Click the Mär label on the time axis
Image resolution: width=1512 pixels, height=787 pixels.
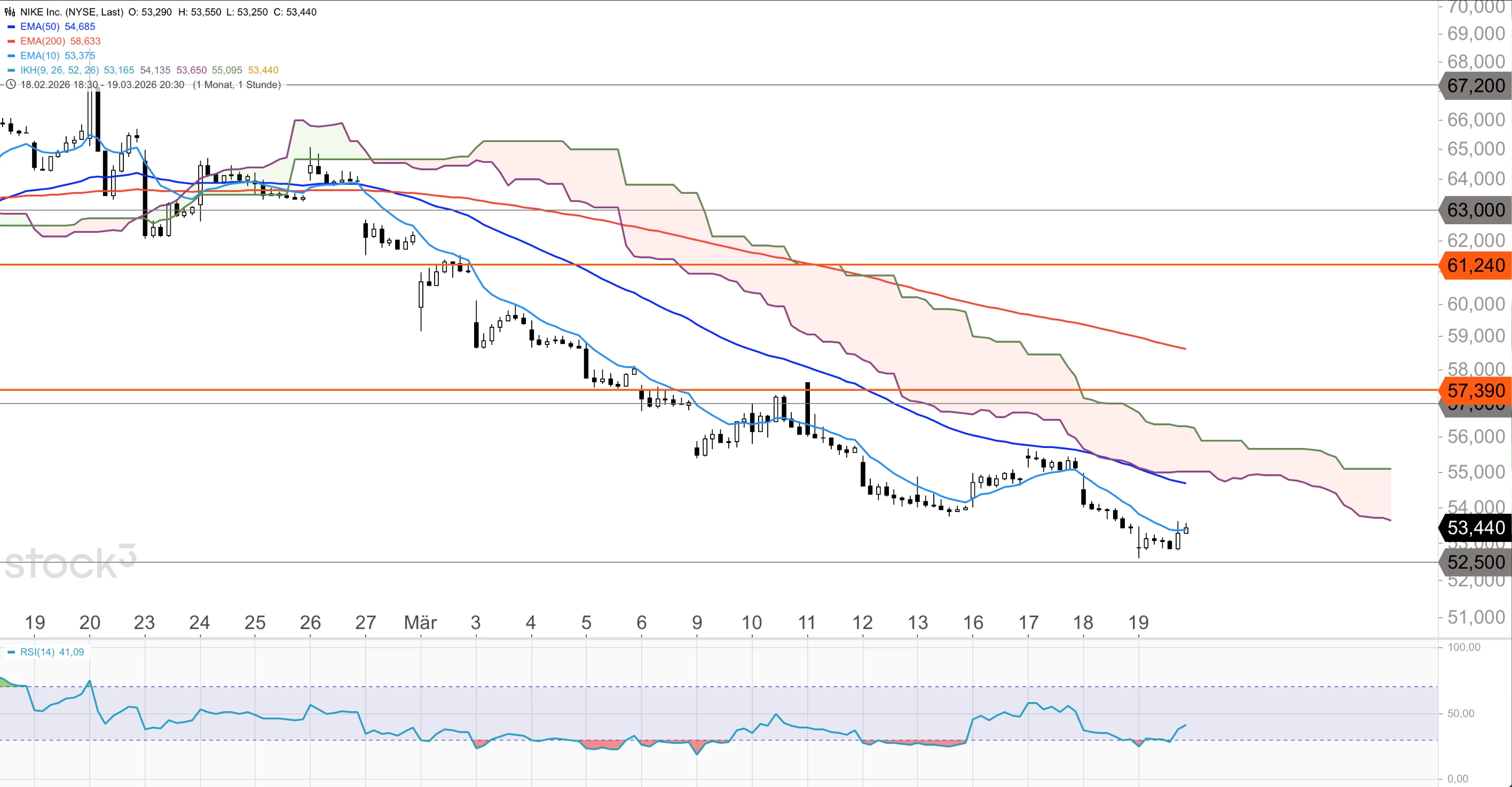(420, 622)
